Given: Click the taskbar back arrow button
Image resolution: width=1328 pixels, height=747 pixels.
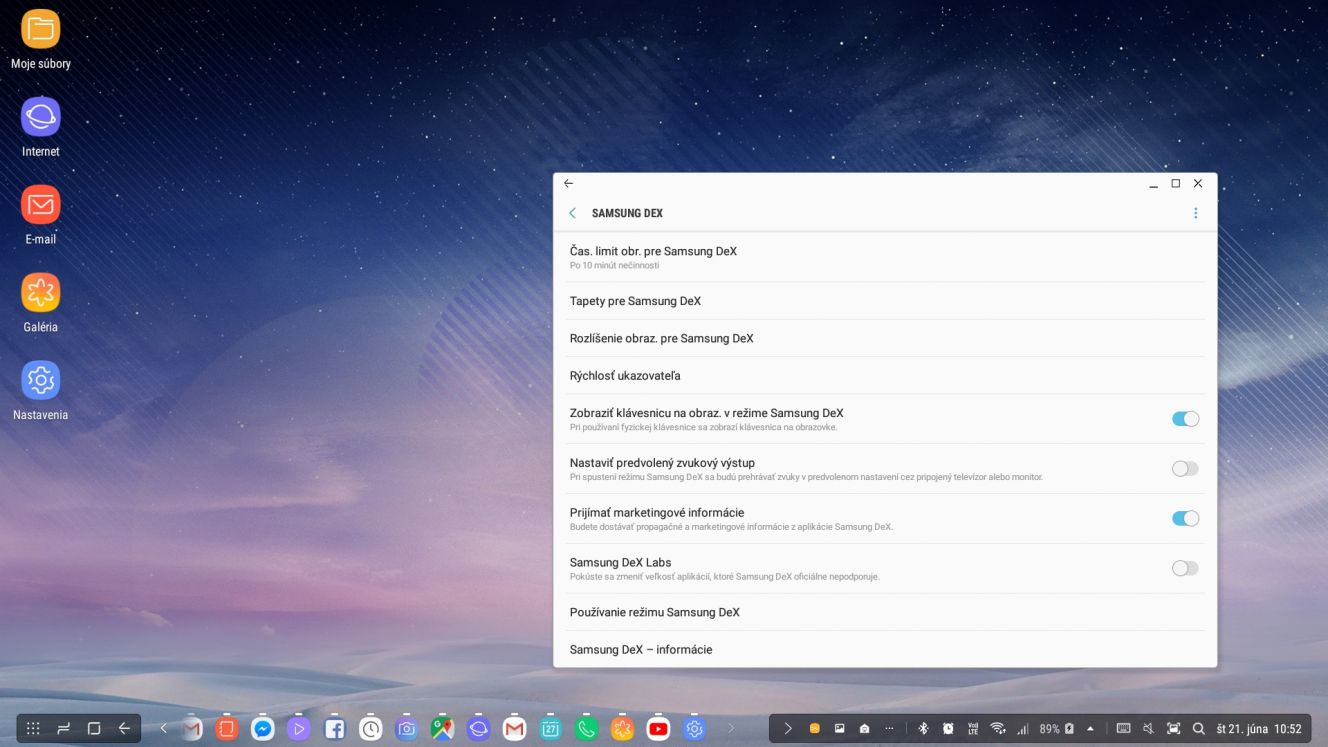Looking at the screenshot, I should (124, 729).
